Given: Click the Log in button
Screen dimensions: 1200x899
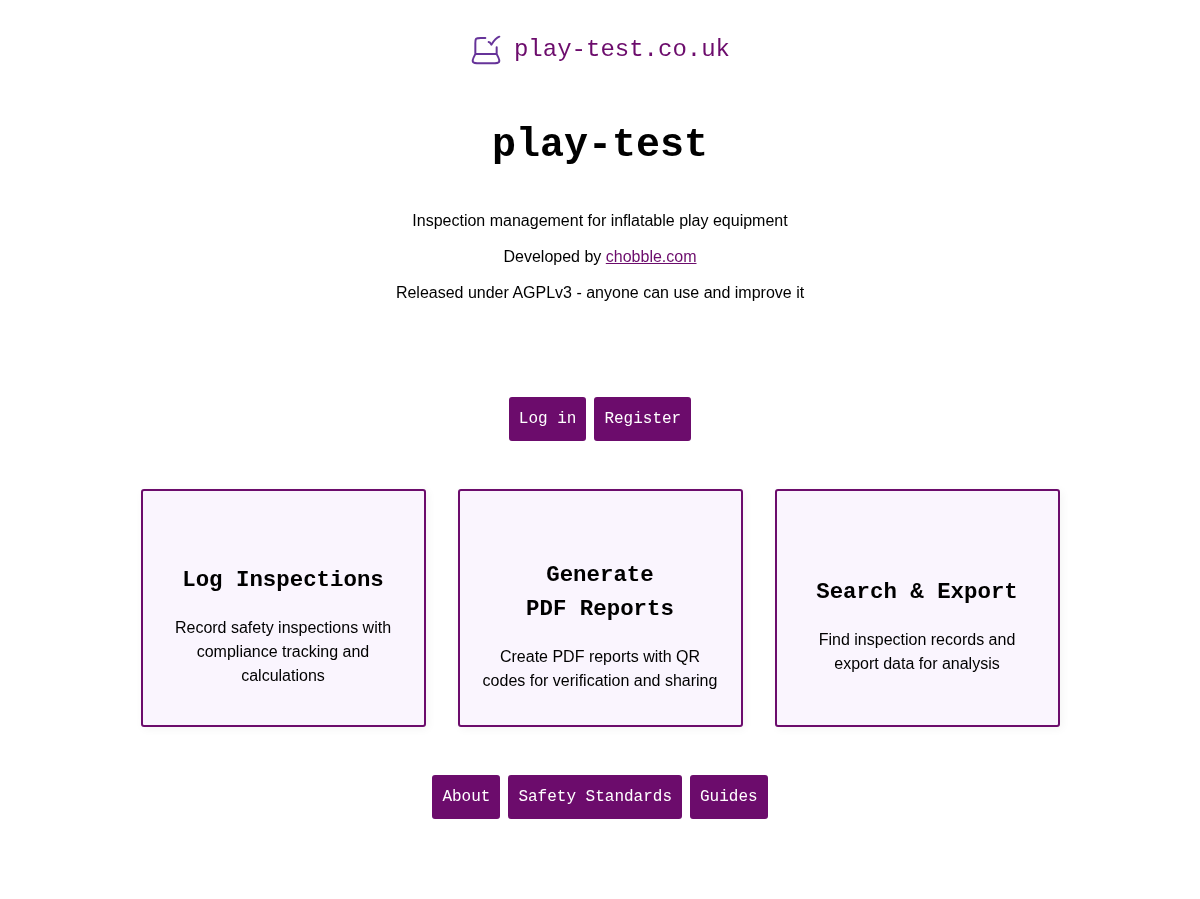Looking at the screenshot, I should coord(547,417).
